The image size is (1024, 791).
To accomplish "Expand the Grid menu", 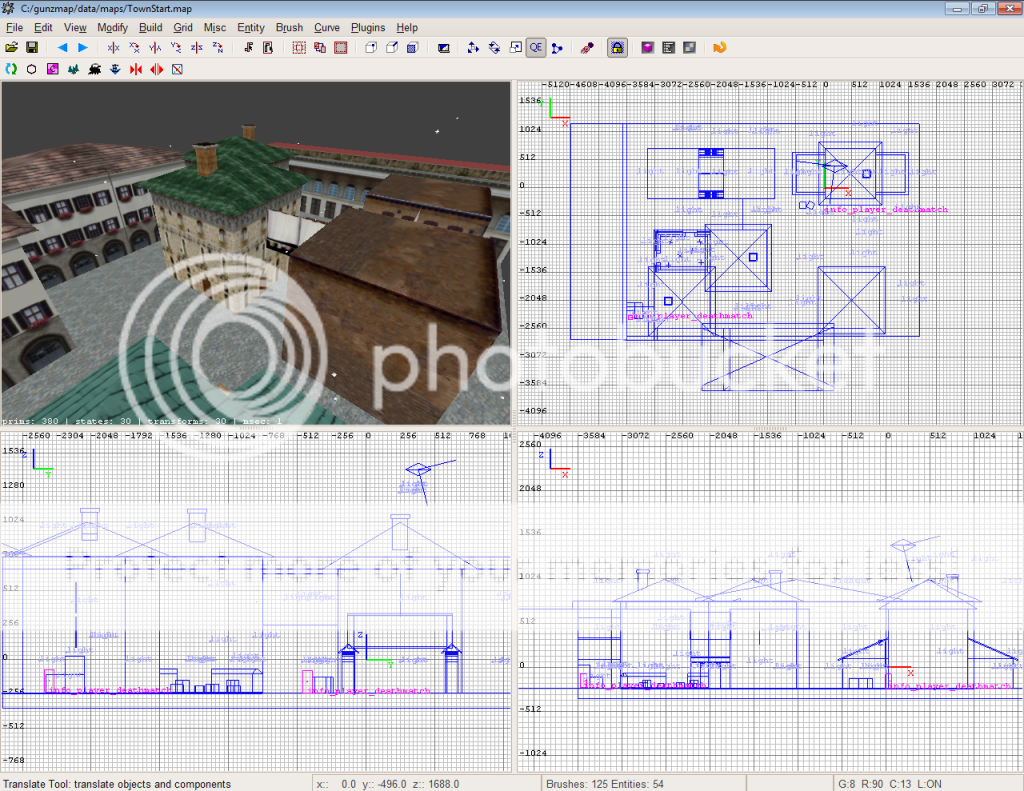I will (183, 28).
